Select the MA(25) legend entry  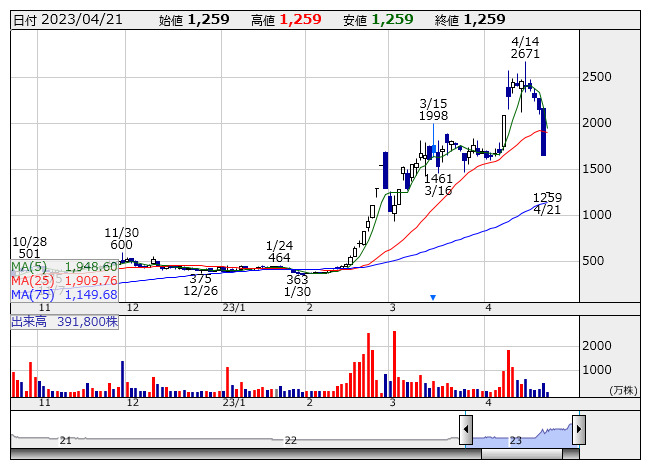(64, 281)
